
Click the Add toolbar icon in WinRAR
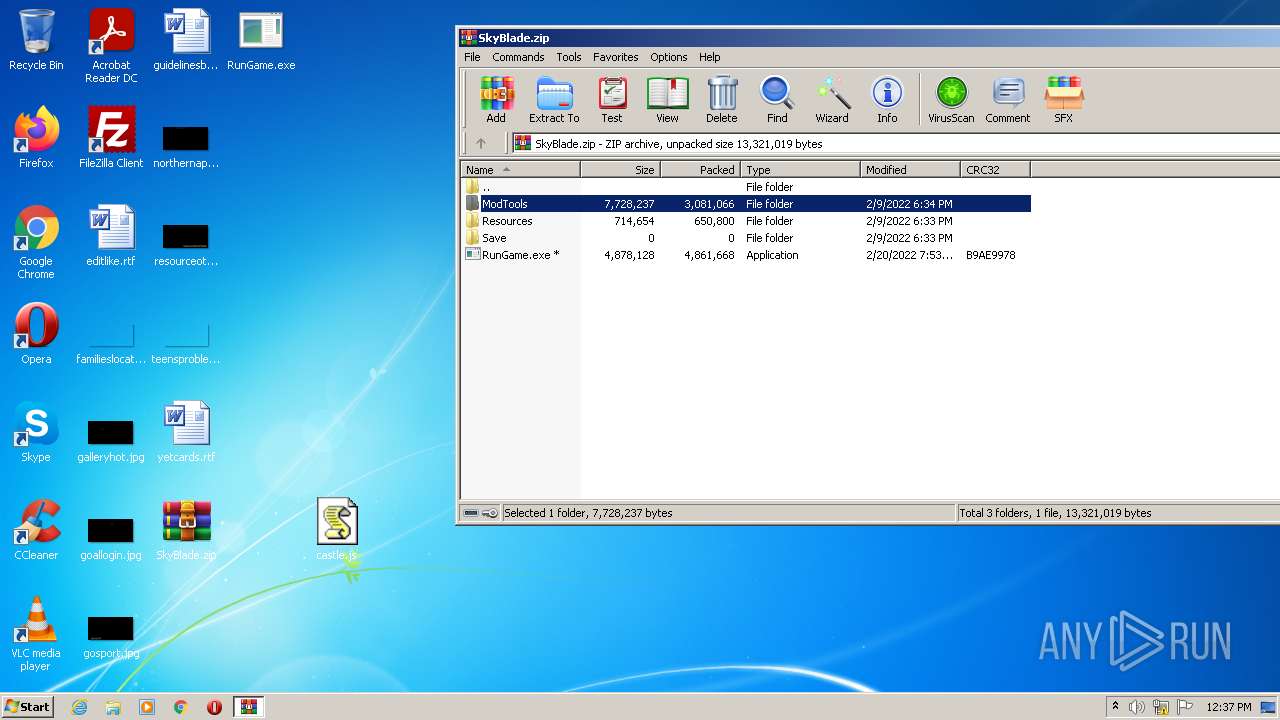[496, 100]
